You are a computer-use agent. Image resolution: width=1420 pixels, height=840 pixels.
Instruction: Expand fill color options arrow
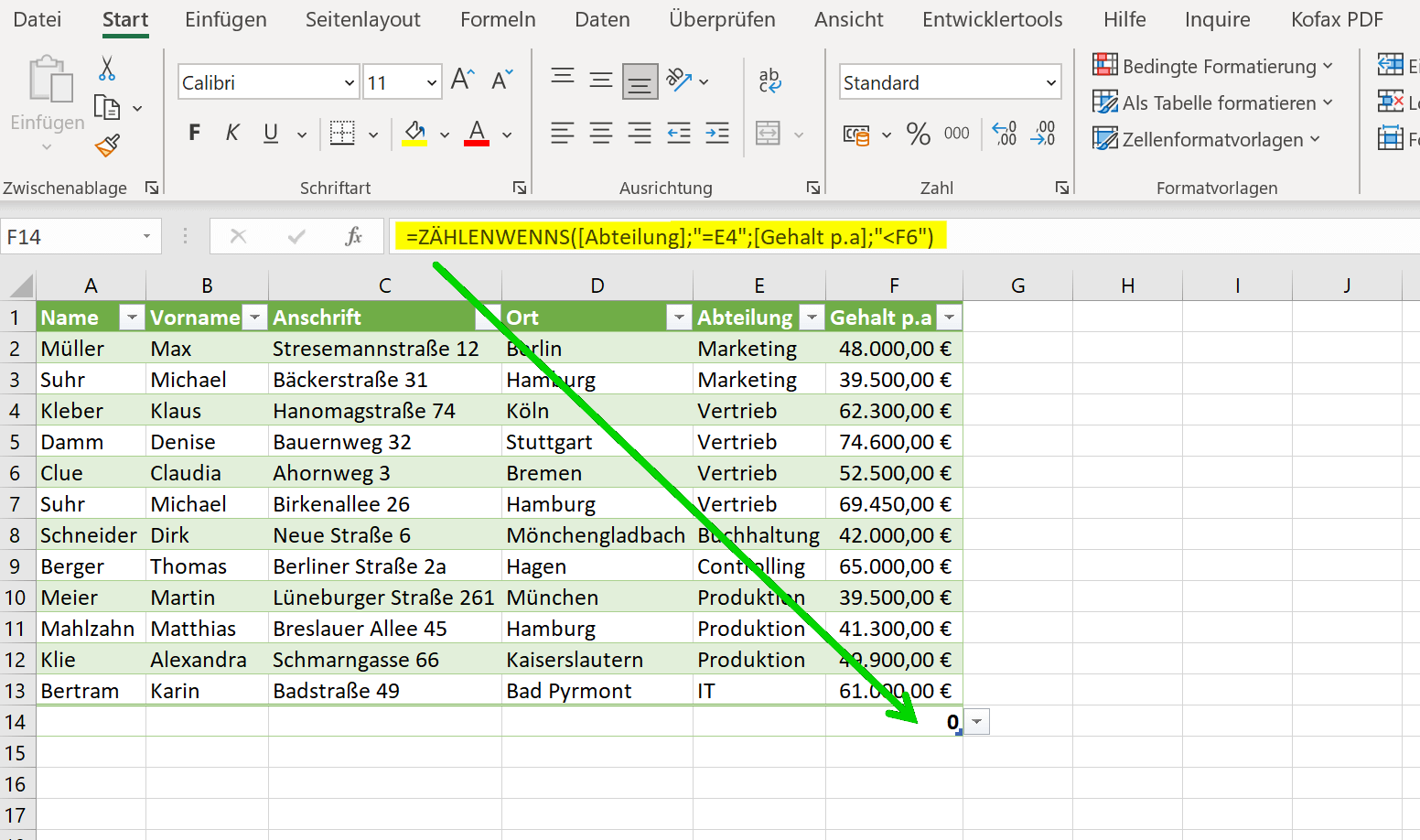(x=445, y=135)
